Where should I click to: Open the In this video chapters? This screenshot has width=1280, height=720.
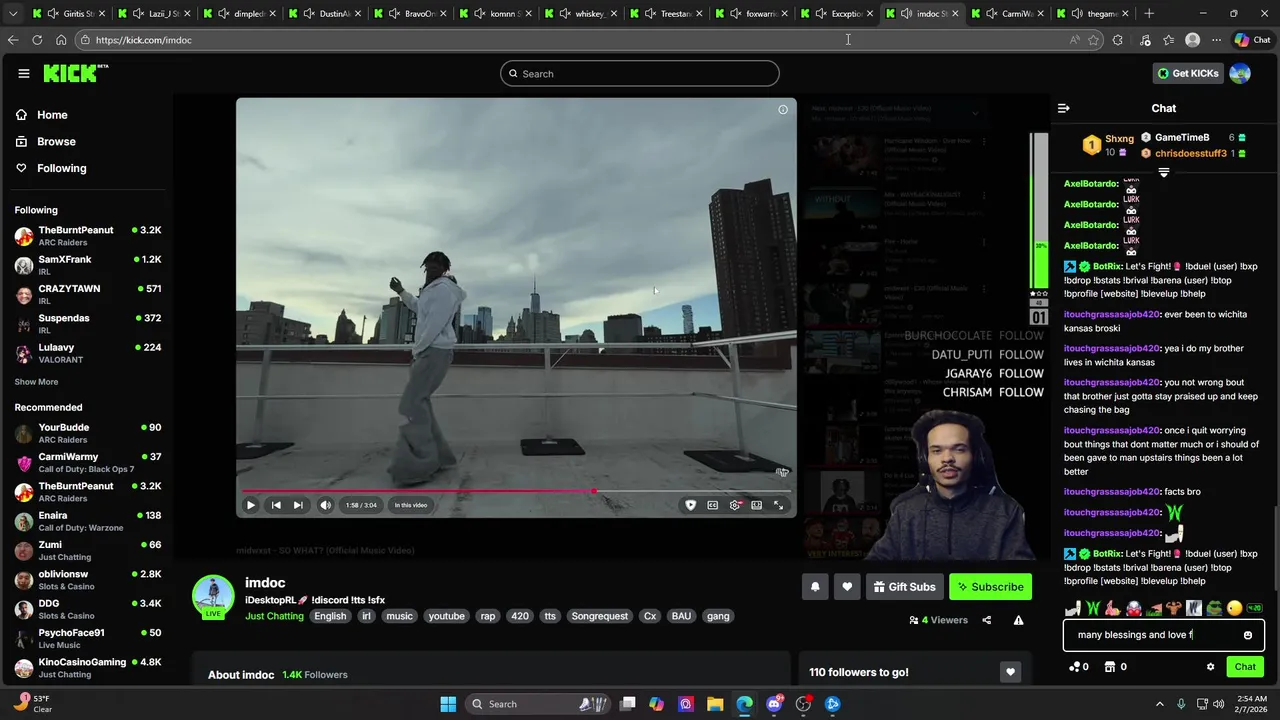(411, 505)
